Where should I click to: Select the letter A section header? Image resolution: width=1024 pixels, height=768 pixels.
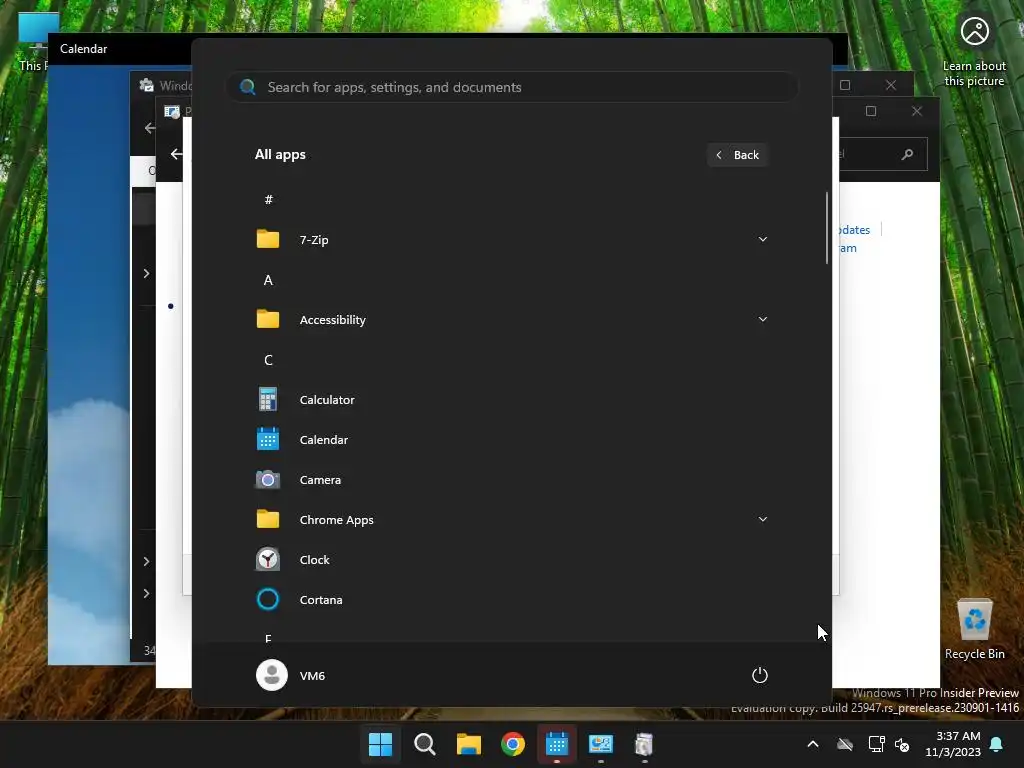click(x=268, y=280)
